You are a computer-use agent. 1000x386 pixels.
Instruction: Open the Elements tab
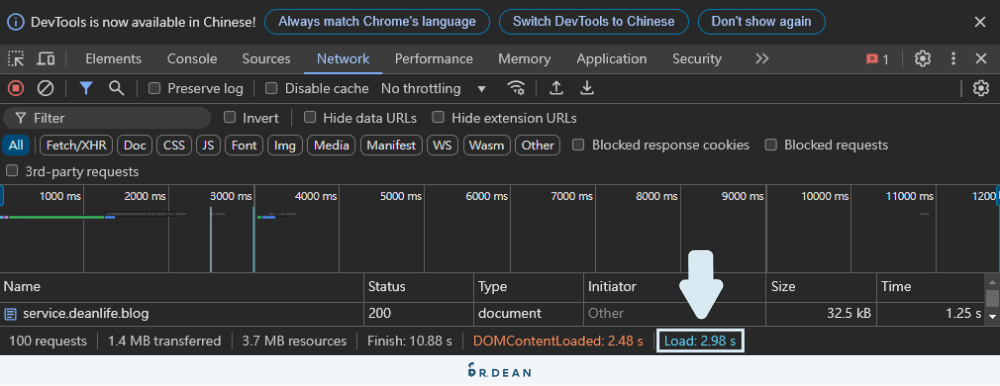click(x=114, y=59)
